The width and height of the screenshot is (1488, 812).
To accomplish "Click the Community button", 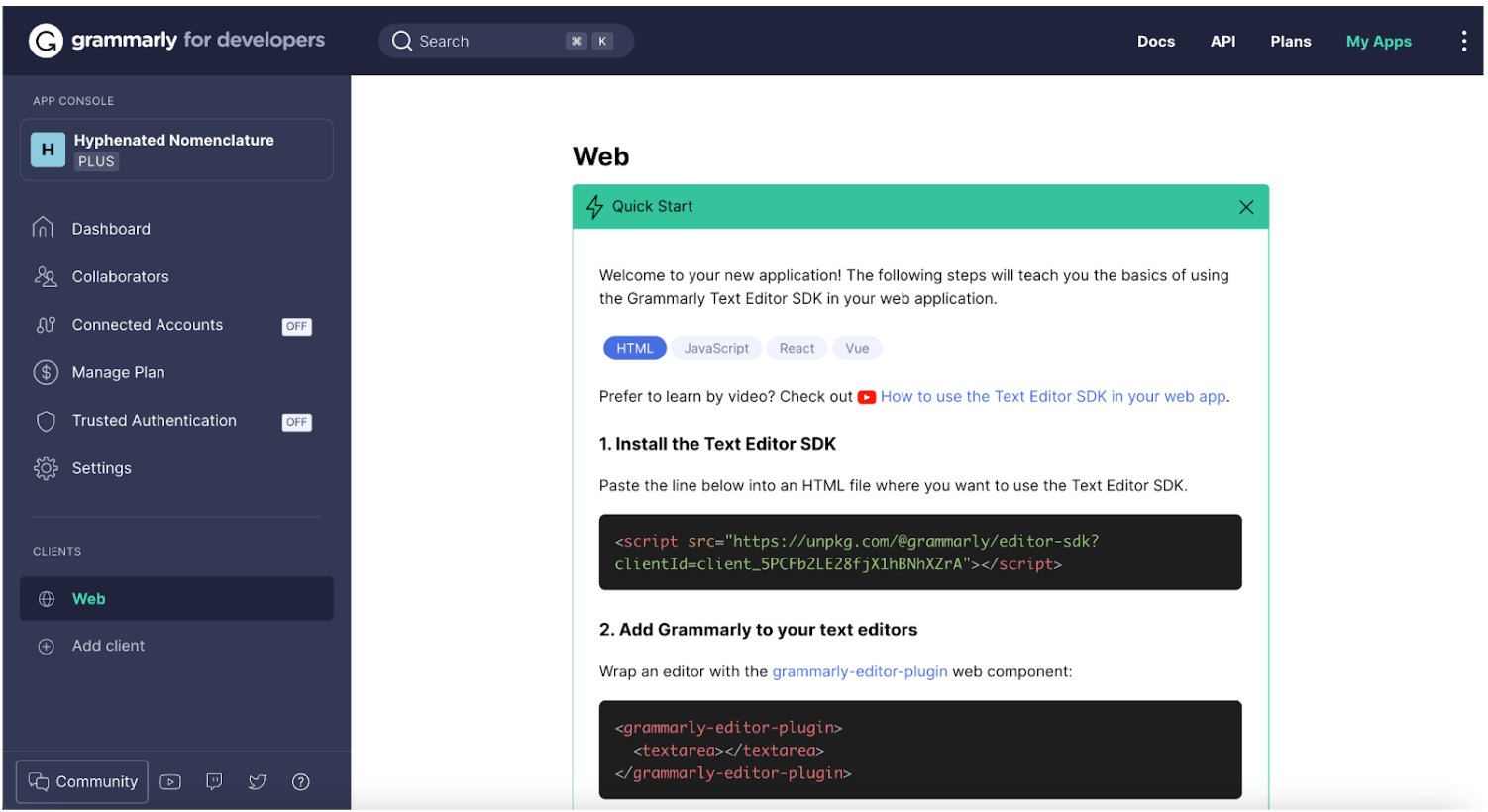I will 82,782.
